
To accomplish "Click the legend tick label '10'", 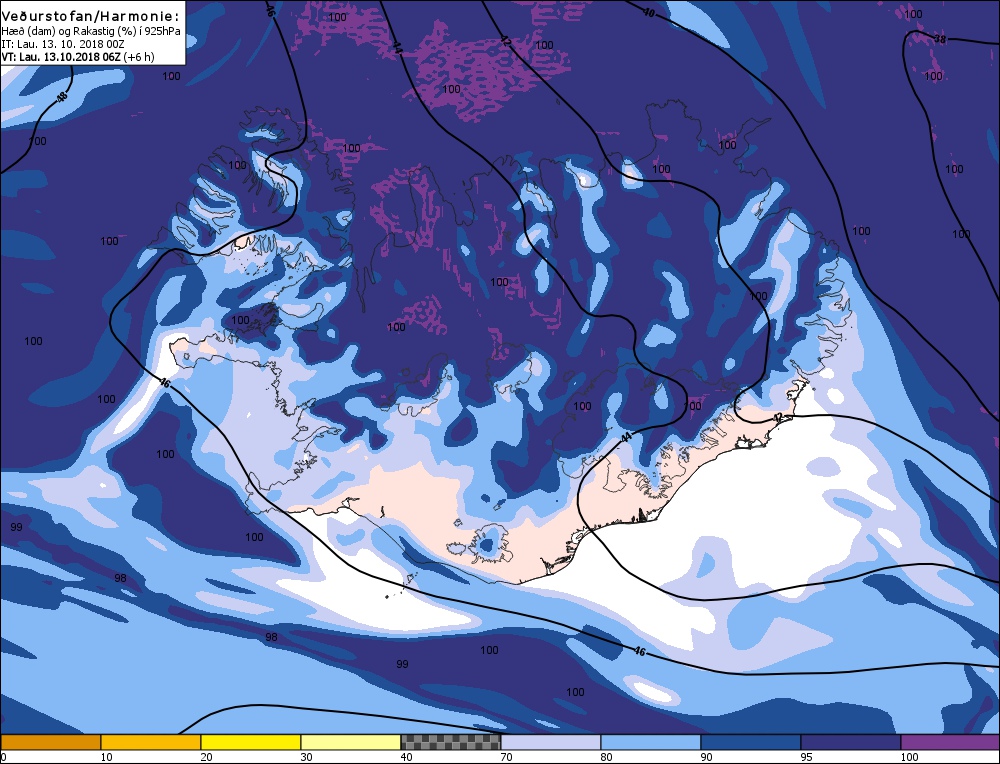I will coord(107,757).
